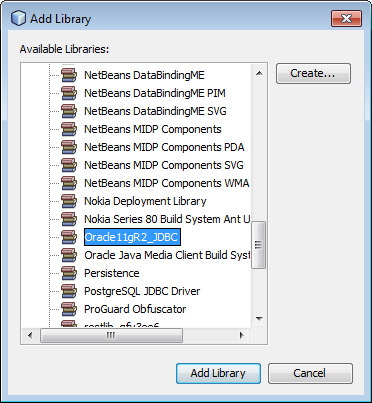The height and width of the screenshot is (403, 372).
Task: Select Nokia Deployment Library
Action: pyautogui.click(x=145, y=201)
